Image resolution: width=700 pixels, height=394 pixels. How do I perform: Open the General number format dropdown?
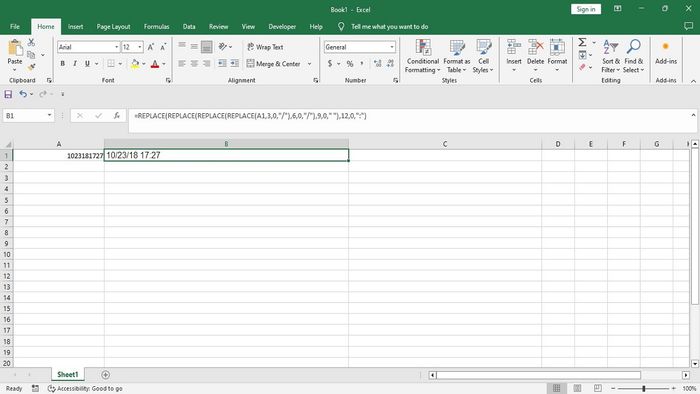pyautogui.click(x=392, y=47)
